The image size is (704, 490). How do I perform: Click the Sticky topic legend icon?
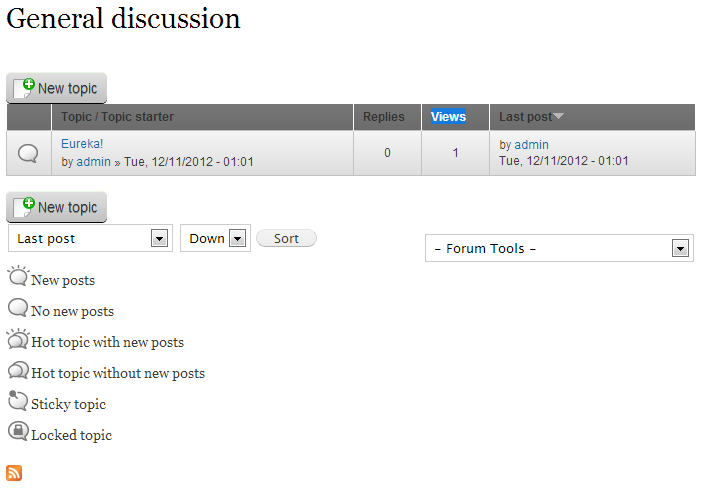(x=18, y=402)
